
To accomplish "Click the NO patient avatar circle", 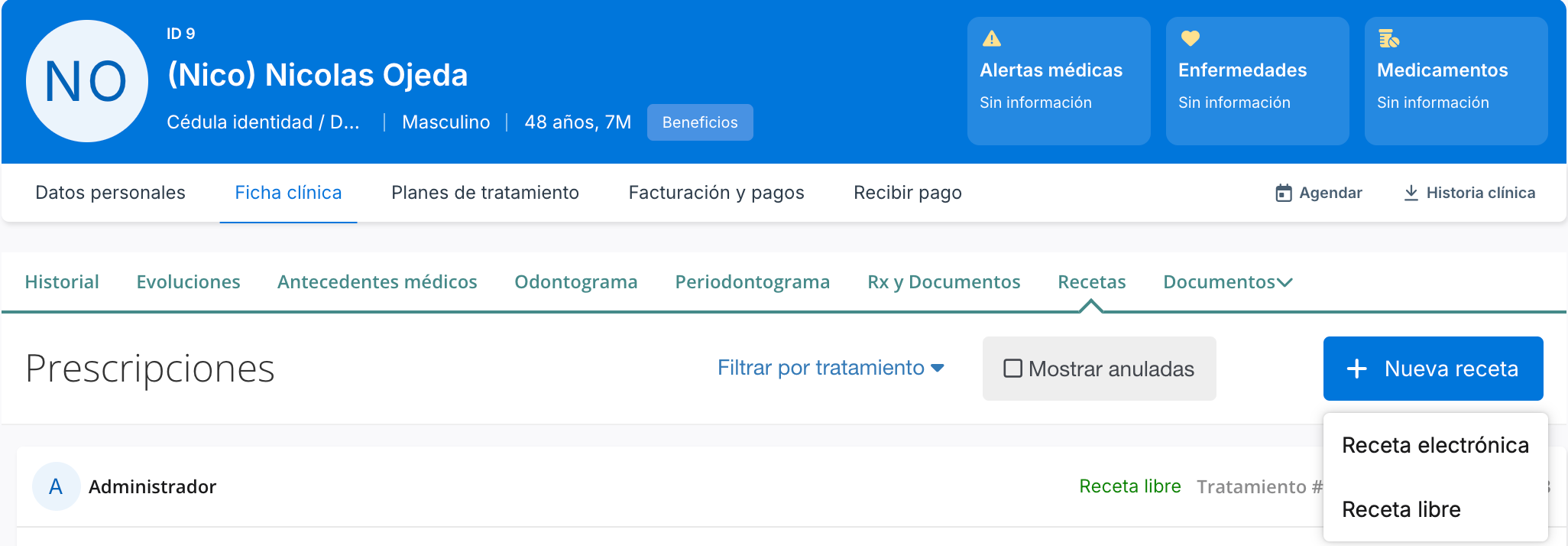I will pyautogui.click(x=87, y=81).
